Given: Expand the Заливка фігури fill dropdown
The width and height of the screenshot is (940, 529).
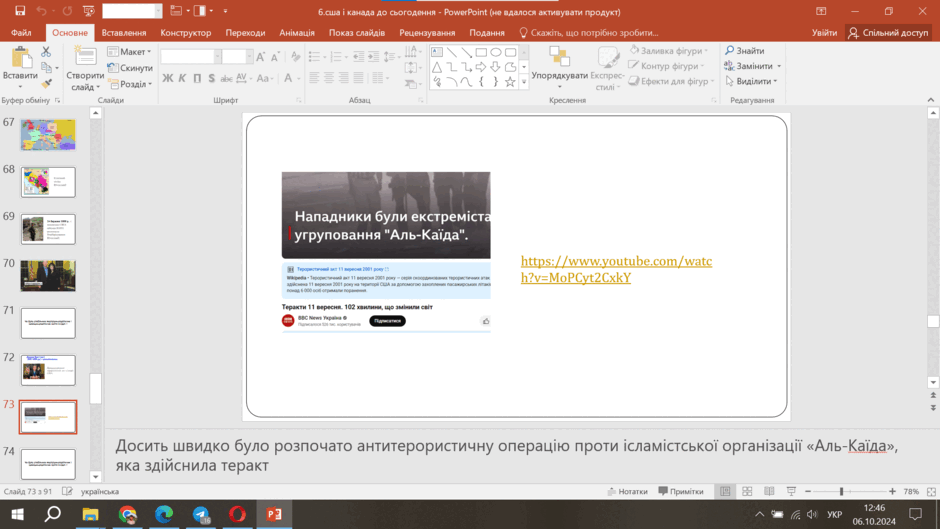Looking at the screenshot, I should click(x=669, y=51).
